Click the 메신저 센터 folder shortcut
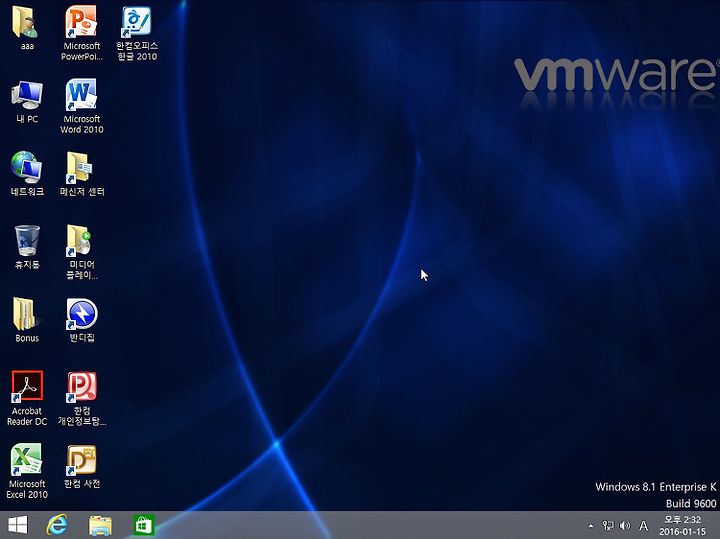 click(81, 174)
